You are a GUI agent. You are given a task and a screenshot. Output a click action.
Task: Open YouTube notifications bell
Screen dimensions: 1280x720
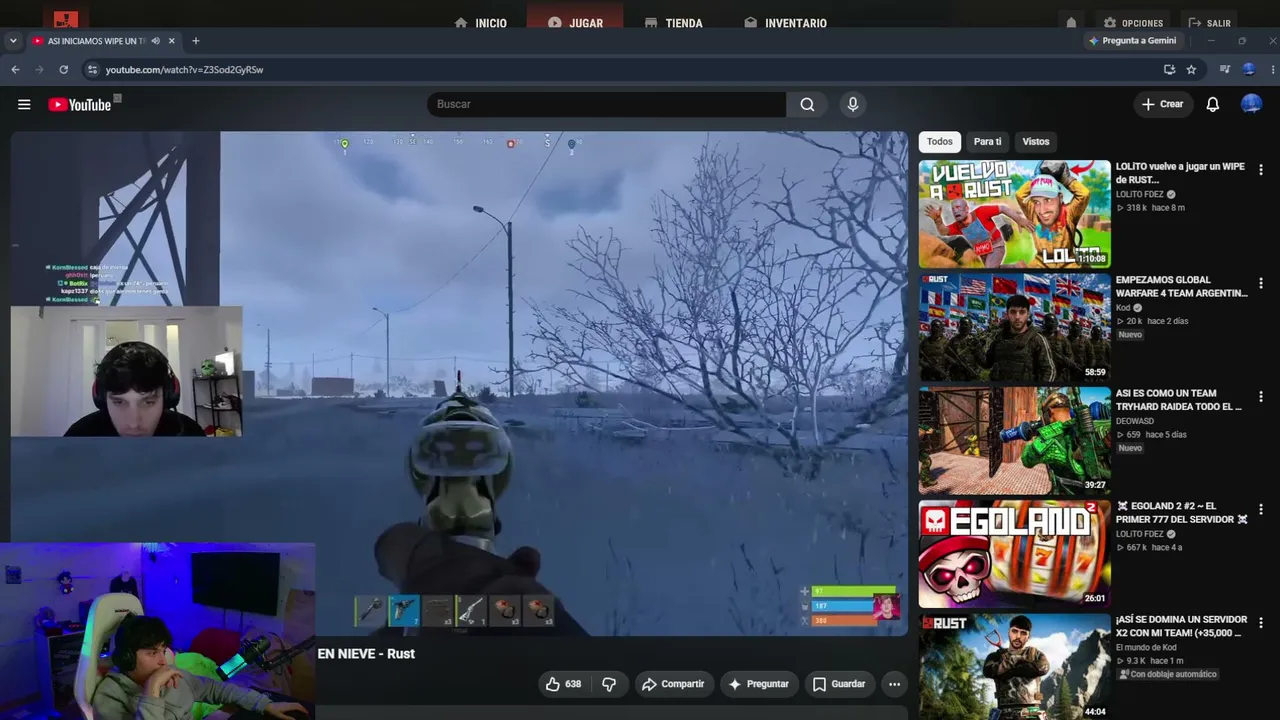1212,104
